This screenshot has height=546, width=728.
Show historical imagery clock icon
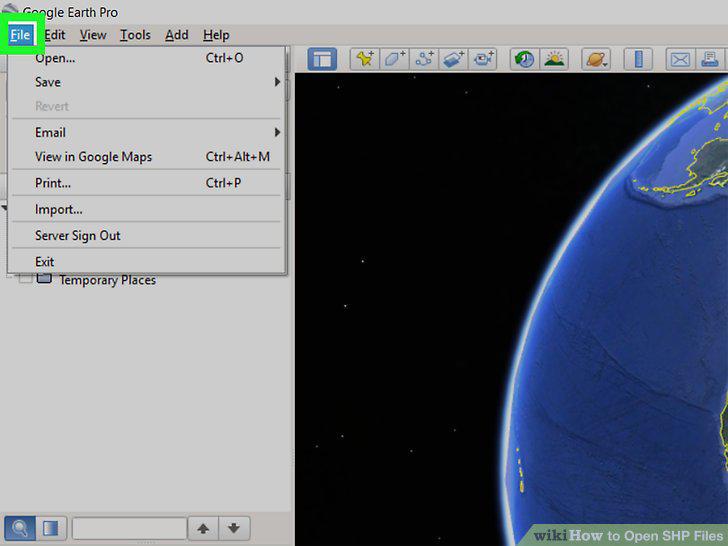(525, 59)
